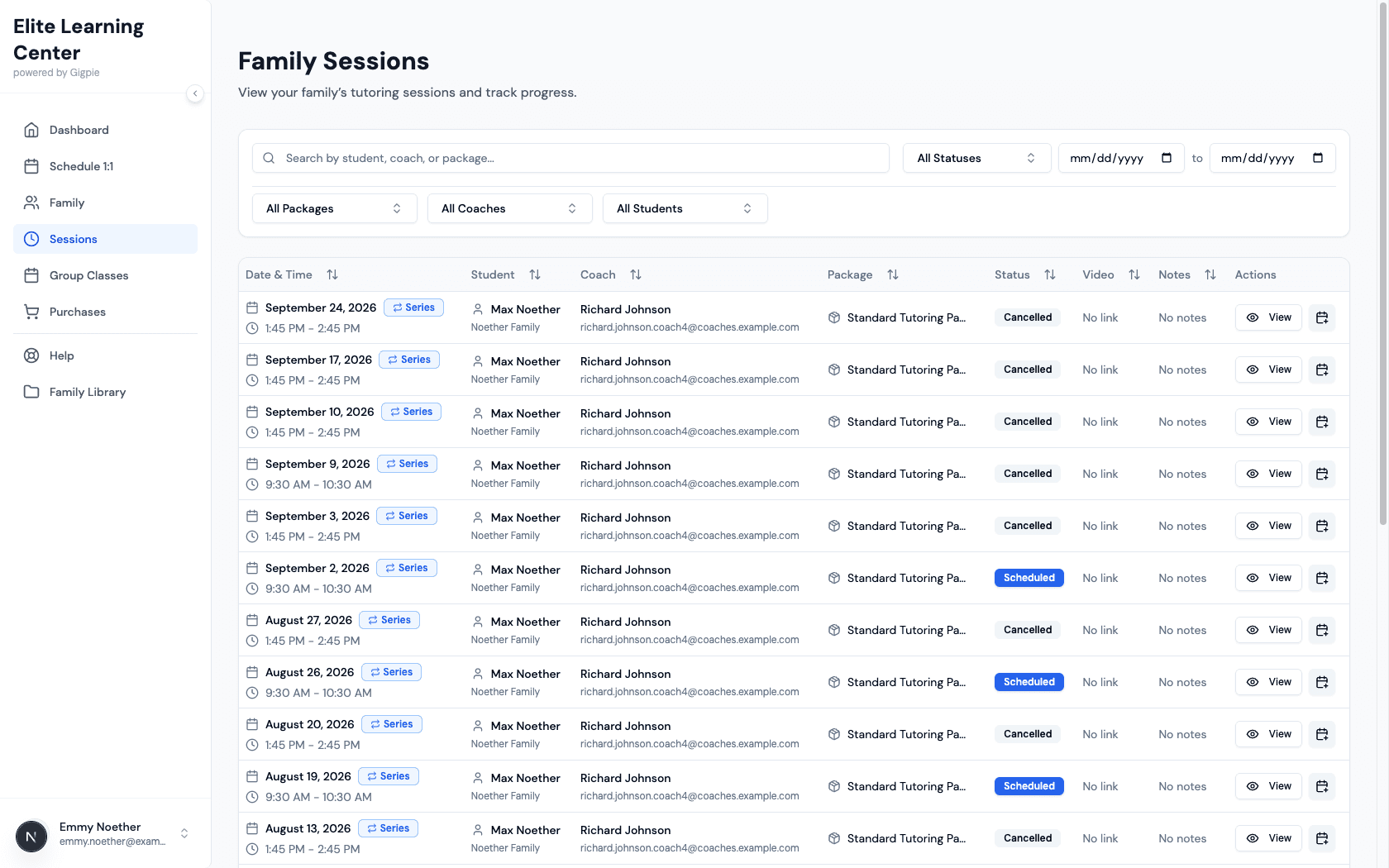
Task: Select Sessions in the left navigation
Action: (73, 239)
